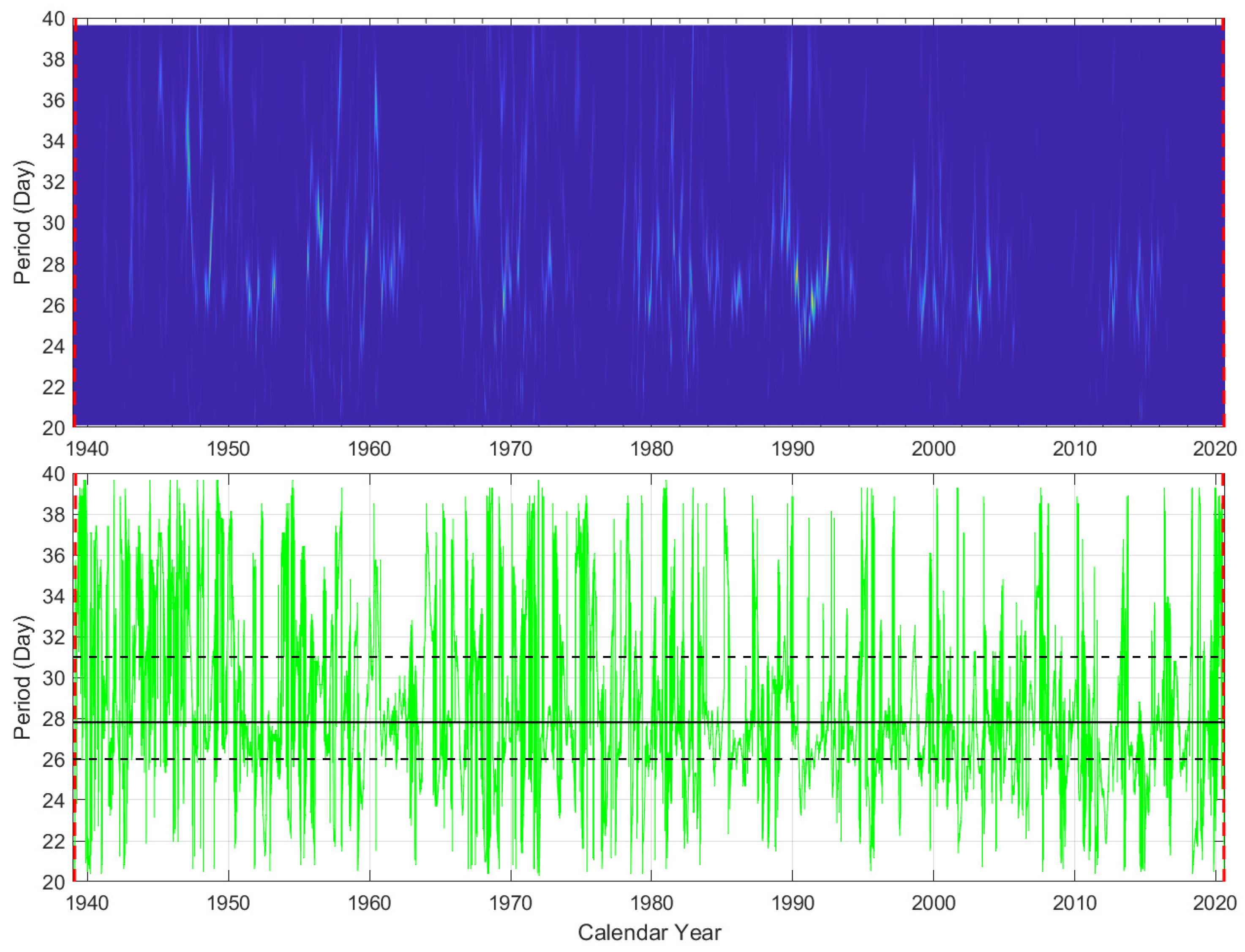
Task: Click the 34 y-axis label of the top plot
Action: click(x=54, y=141)
